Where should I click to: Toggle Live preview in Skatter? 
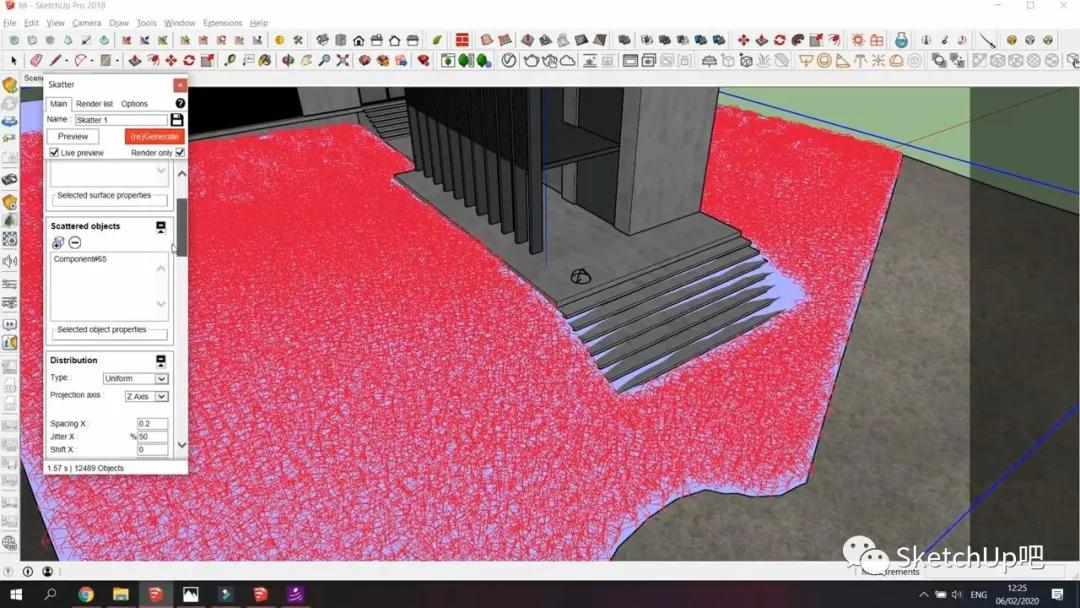pos(53,152)
